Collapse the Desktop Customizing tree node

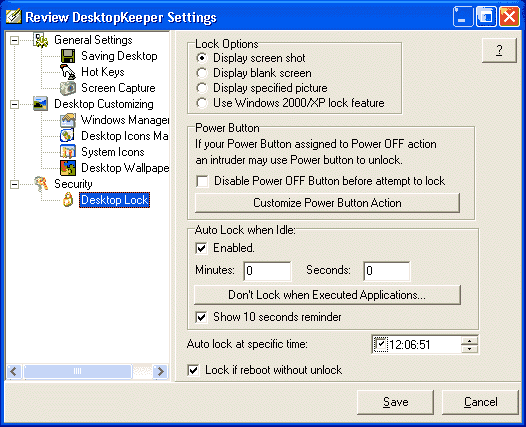[14, 104]
